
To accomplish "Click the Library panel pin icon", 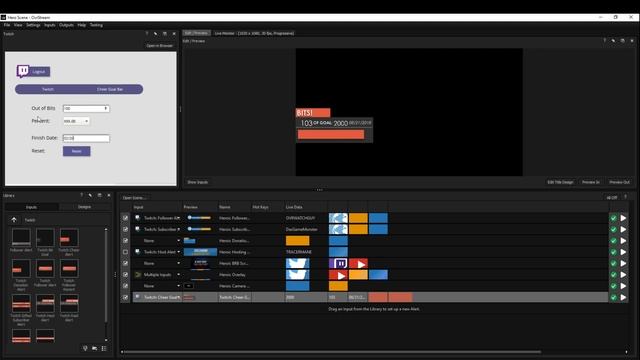I will (x=90, y=196).
